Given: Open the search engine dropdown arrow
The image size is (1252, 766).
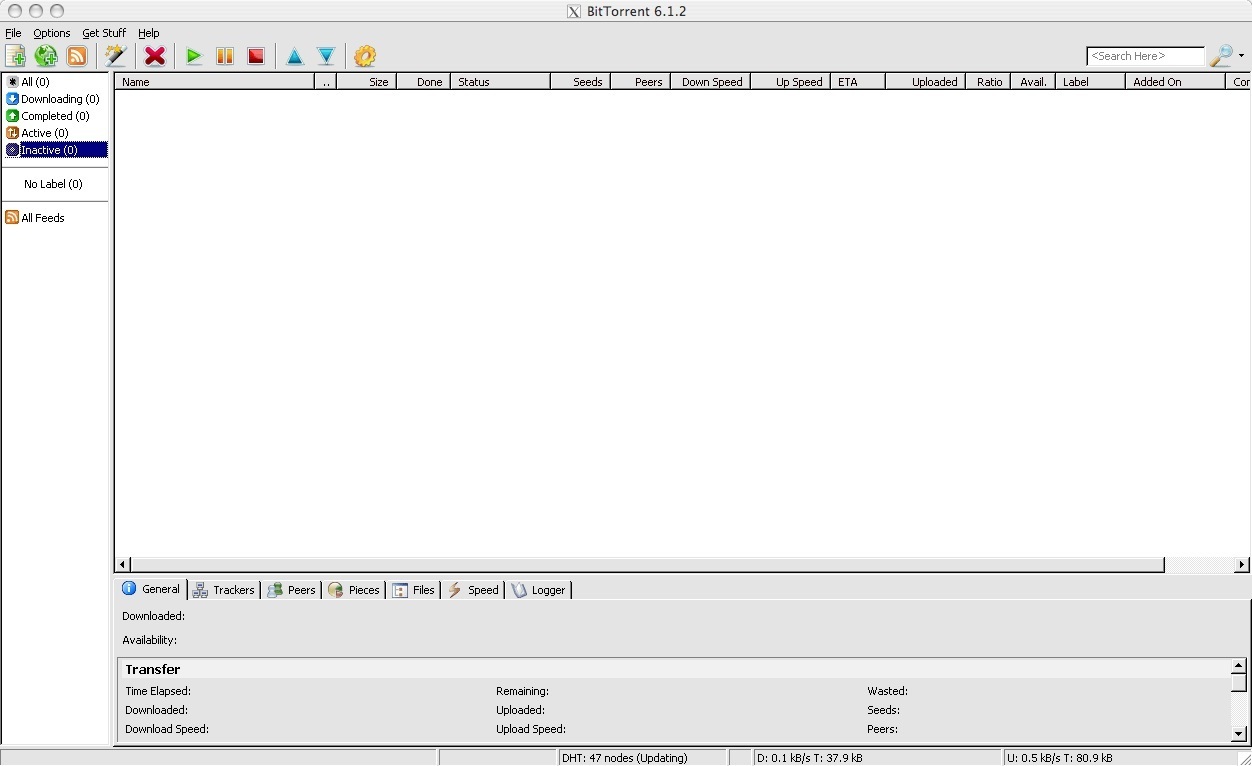Looking at the screenshot, I should (1241, 56).
